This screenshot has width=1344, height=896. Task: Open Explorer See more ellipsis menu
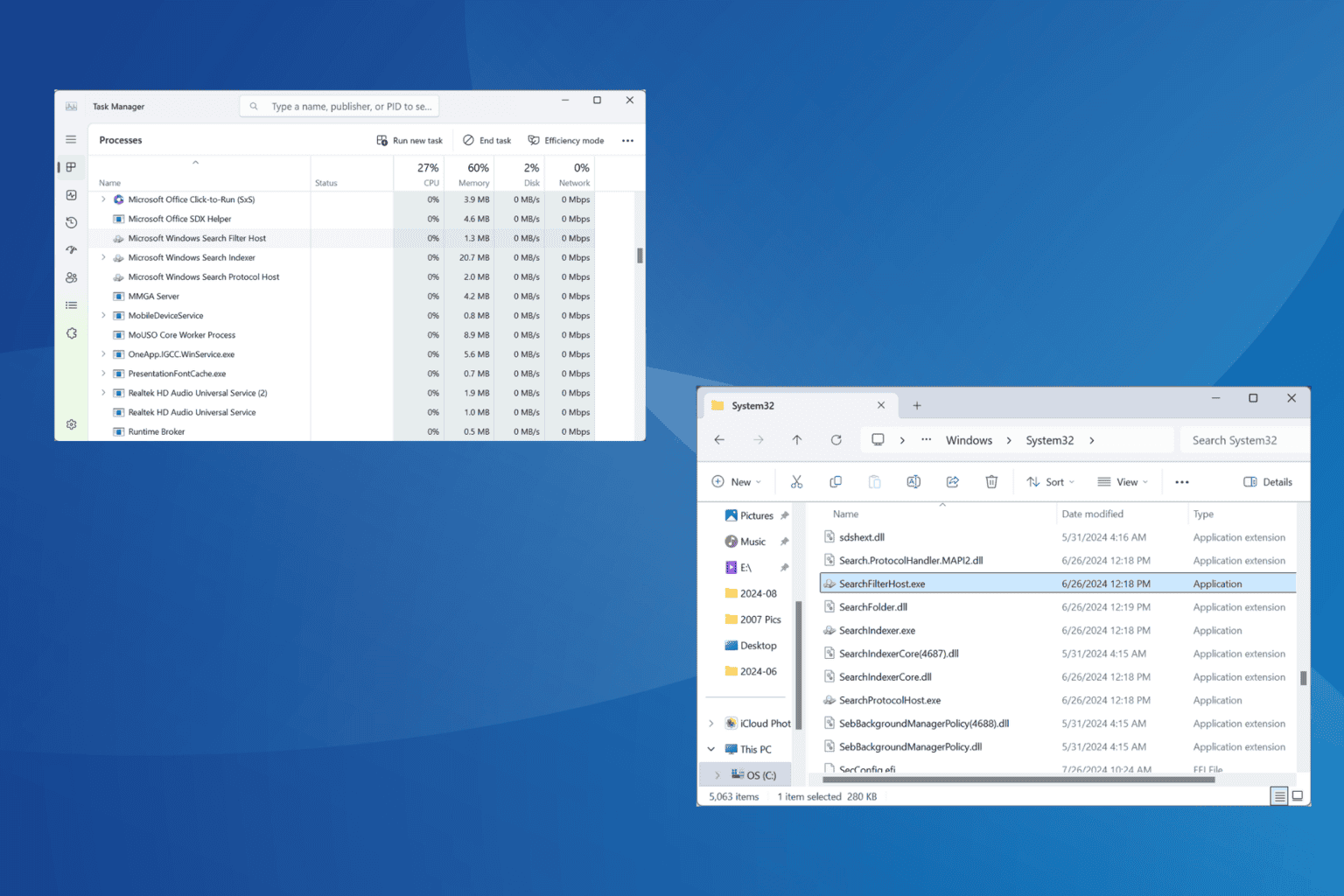click(1182, 482)
